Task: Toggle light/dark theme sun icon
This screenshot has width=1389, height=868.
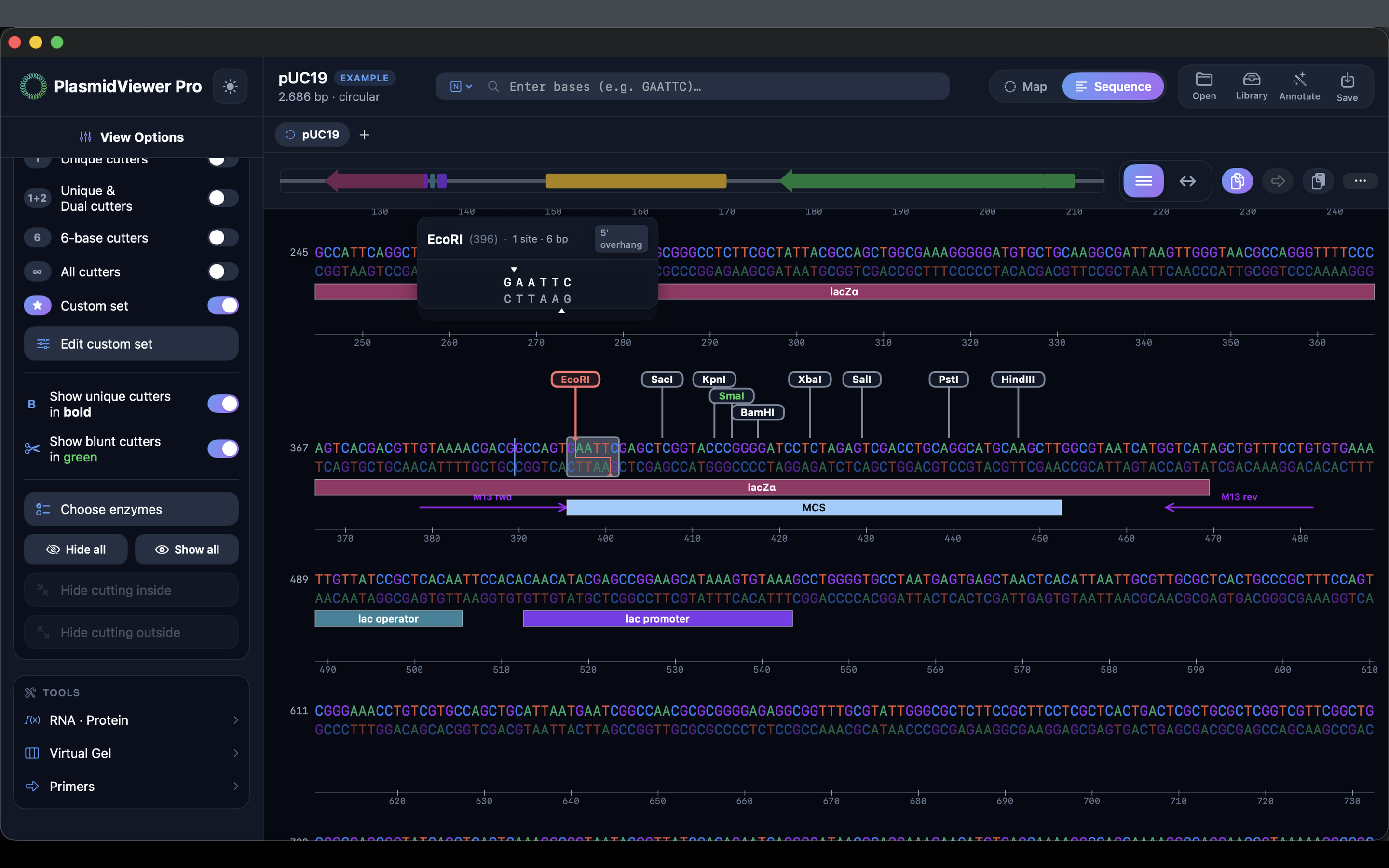Action: pos(230,87)
